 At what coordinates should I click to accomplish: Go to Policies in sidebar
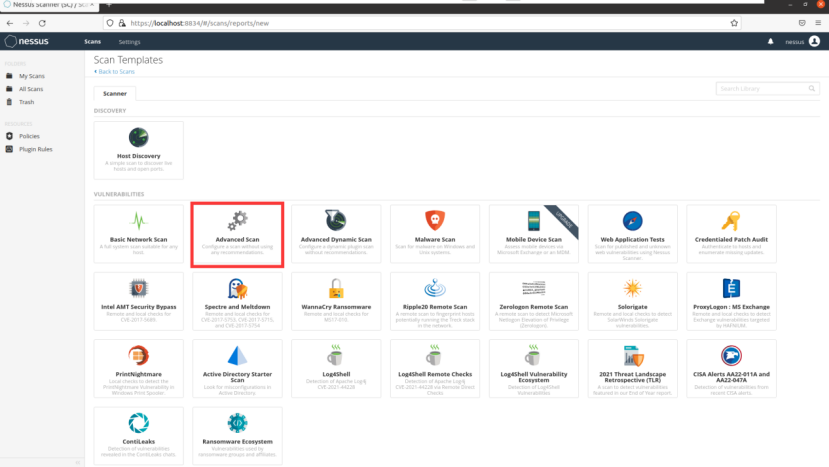[x=29, y=136]
